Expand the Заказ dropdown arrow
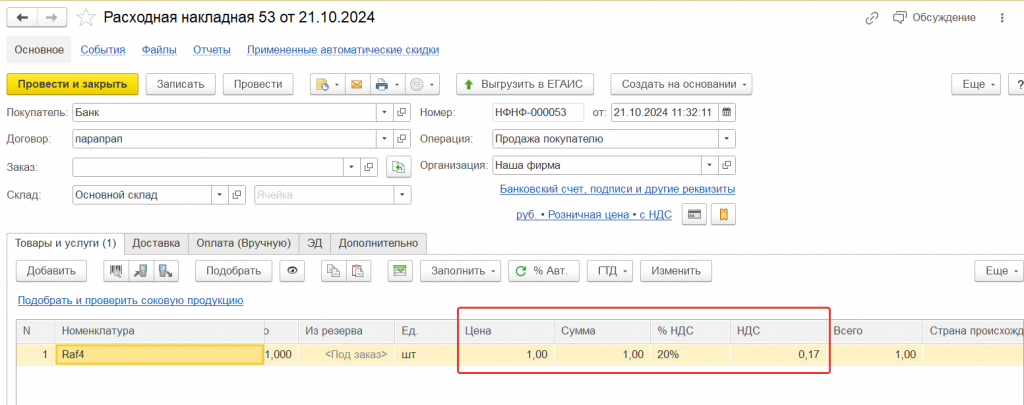 coord(353,167)
